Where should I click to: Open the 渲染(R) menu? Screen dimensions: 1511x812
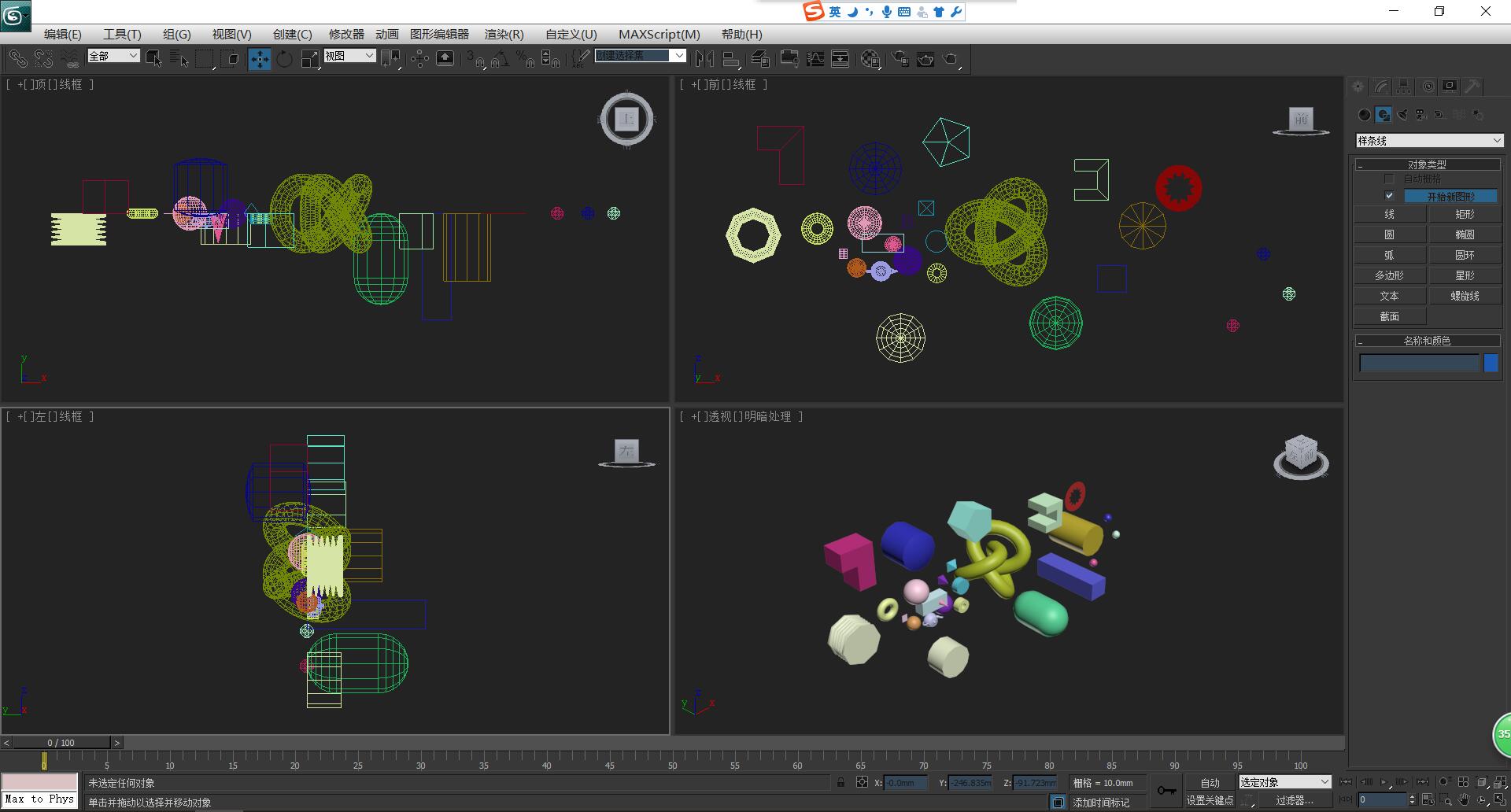point(504,34)
